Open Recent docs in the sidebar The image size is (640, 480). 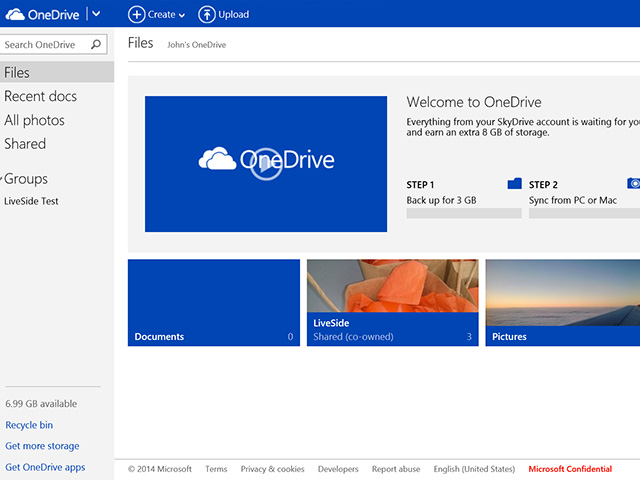click(40, 96)
